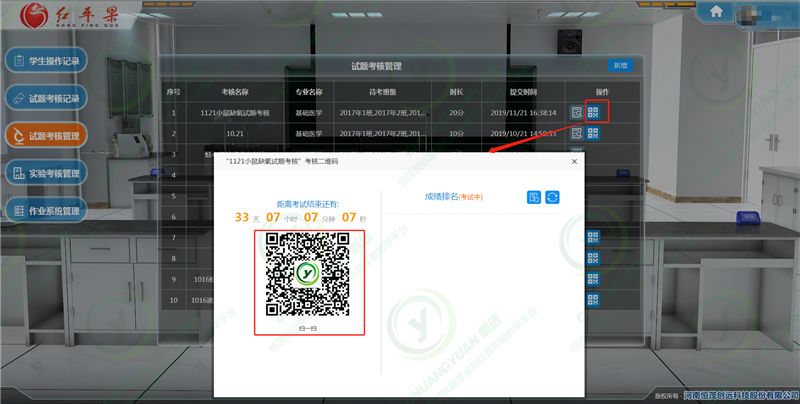Open QR code for the 10.21 exam row
Viewport: 800px width, 404px height.
[593, 134]
